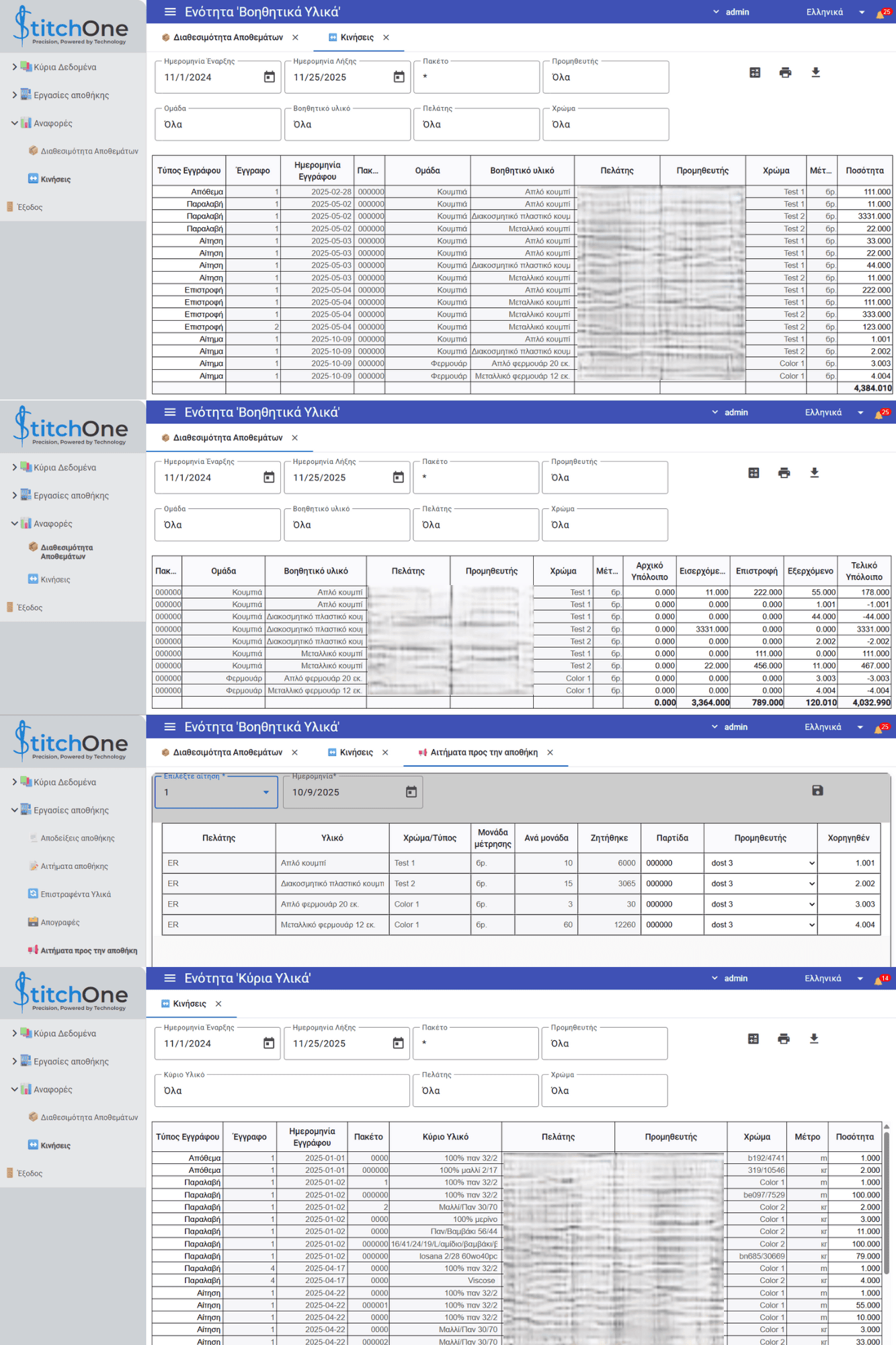Print the report totaling 4,384.010
The height and width of the screenshot is (1345, 896).
785,73
